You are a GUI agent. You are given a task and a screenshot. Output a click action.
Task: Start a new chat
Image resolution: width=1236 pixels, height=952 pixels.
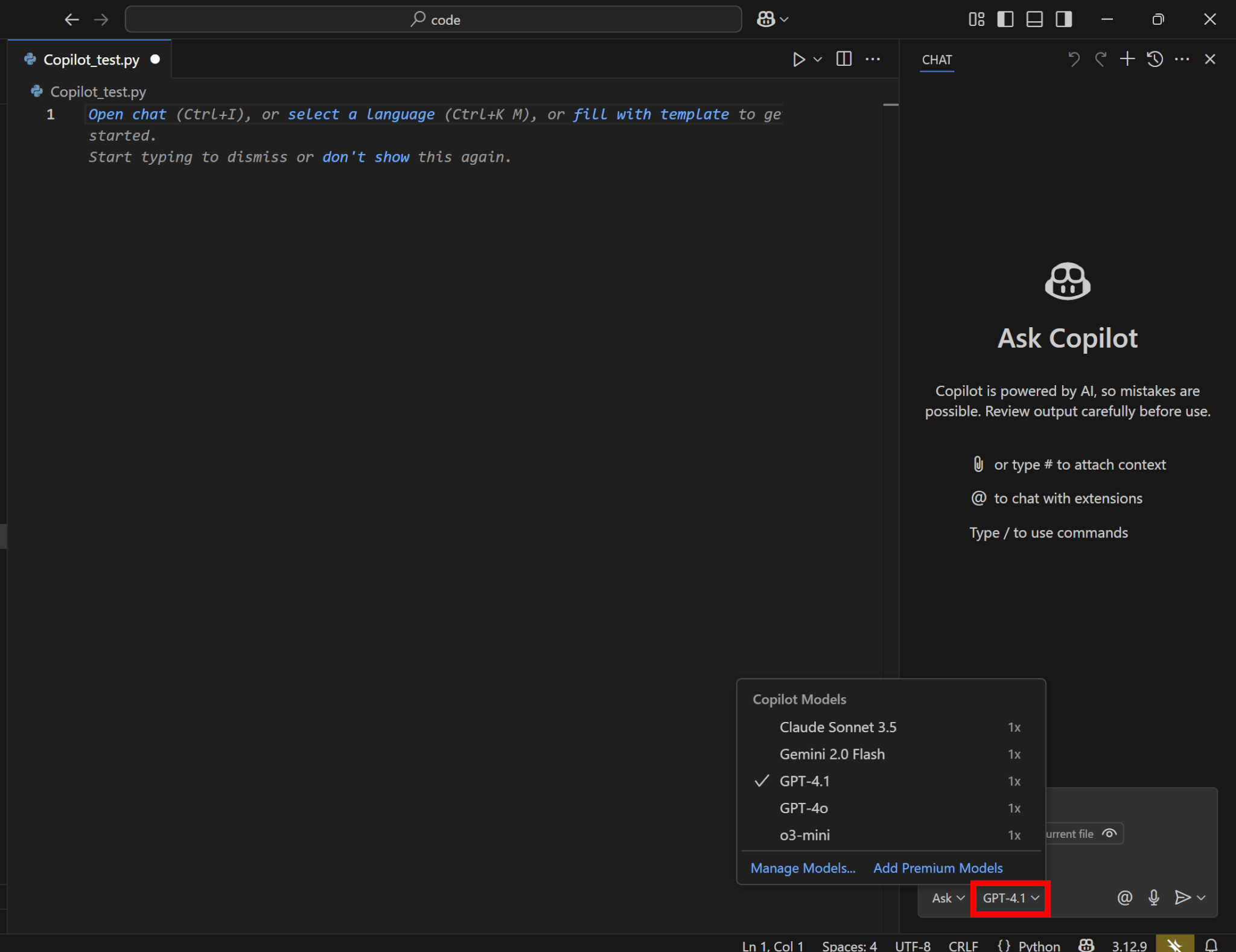[x=1127, y=59]
